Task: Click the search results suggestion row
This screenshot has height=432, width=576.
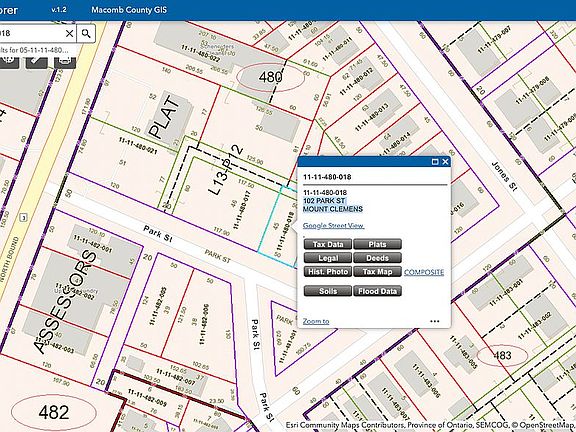Action: 38,50
